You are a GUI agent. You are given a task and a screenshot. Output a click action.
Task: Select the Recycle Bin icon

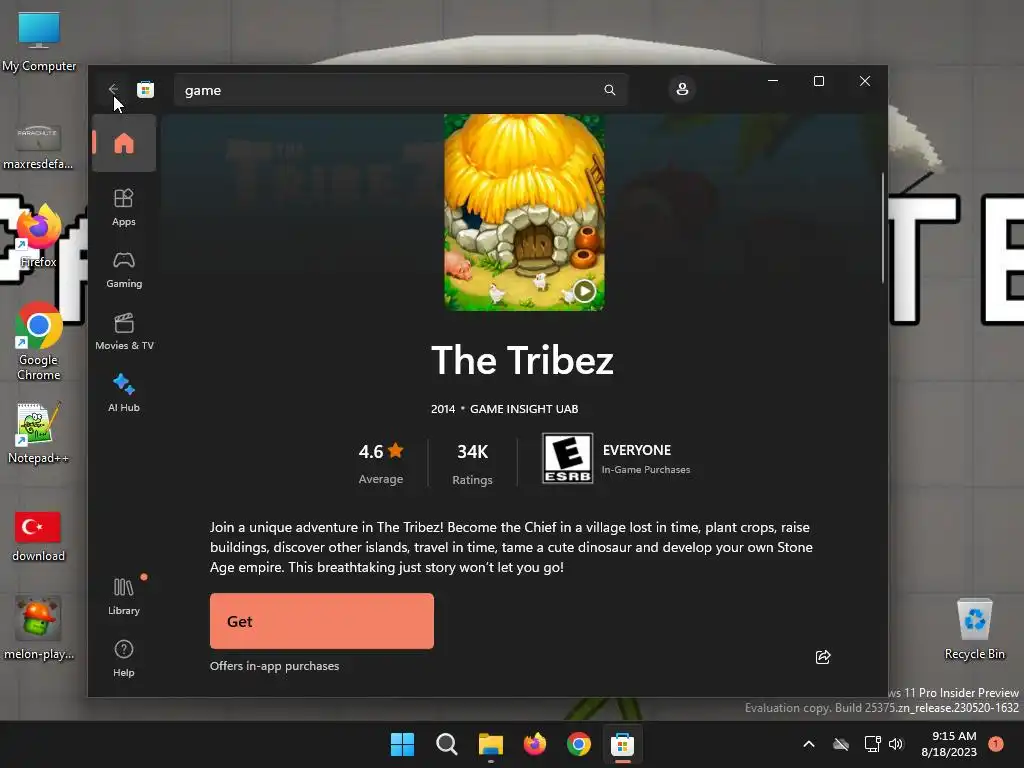(x=974, y=629)
